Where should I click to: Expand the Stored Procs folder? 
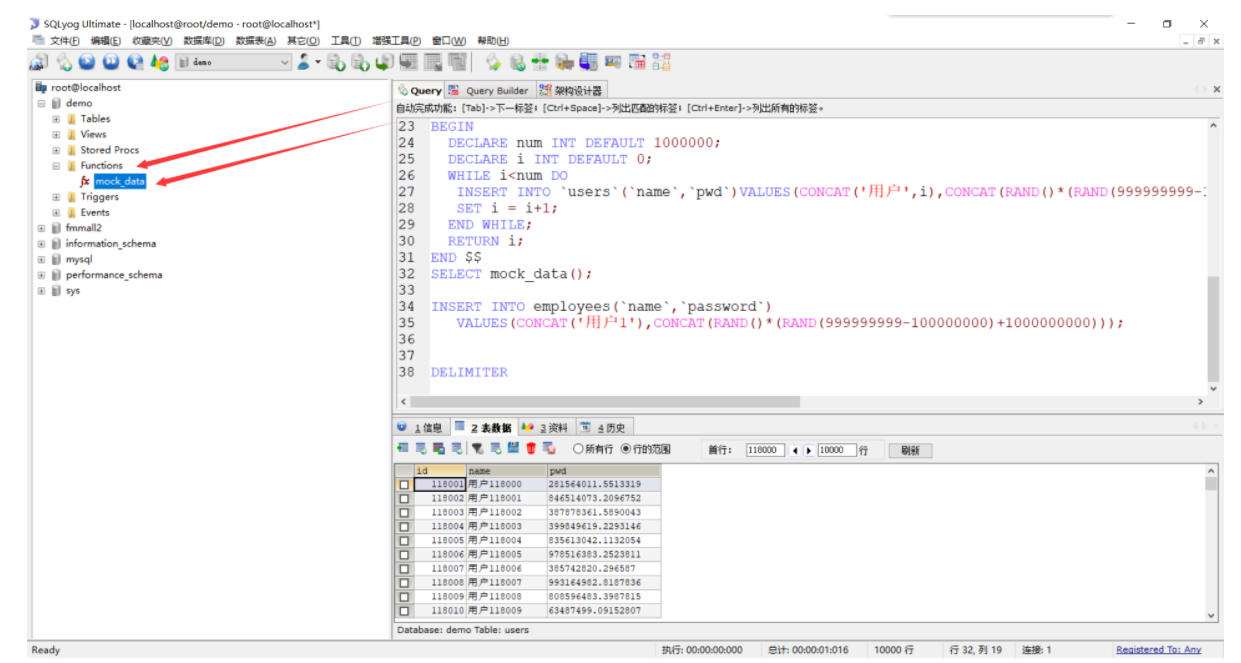[56, 150]
